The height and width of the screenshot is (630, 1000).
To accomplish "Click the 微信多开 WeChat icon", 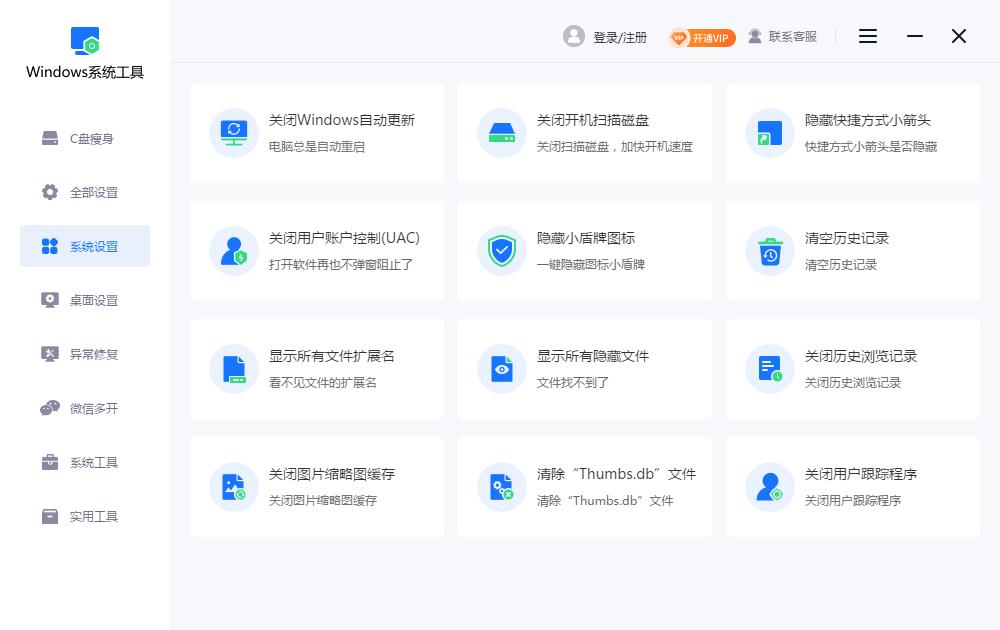I will pos(50,408).
